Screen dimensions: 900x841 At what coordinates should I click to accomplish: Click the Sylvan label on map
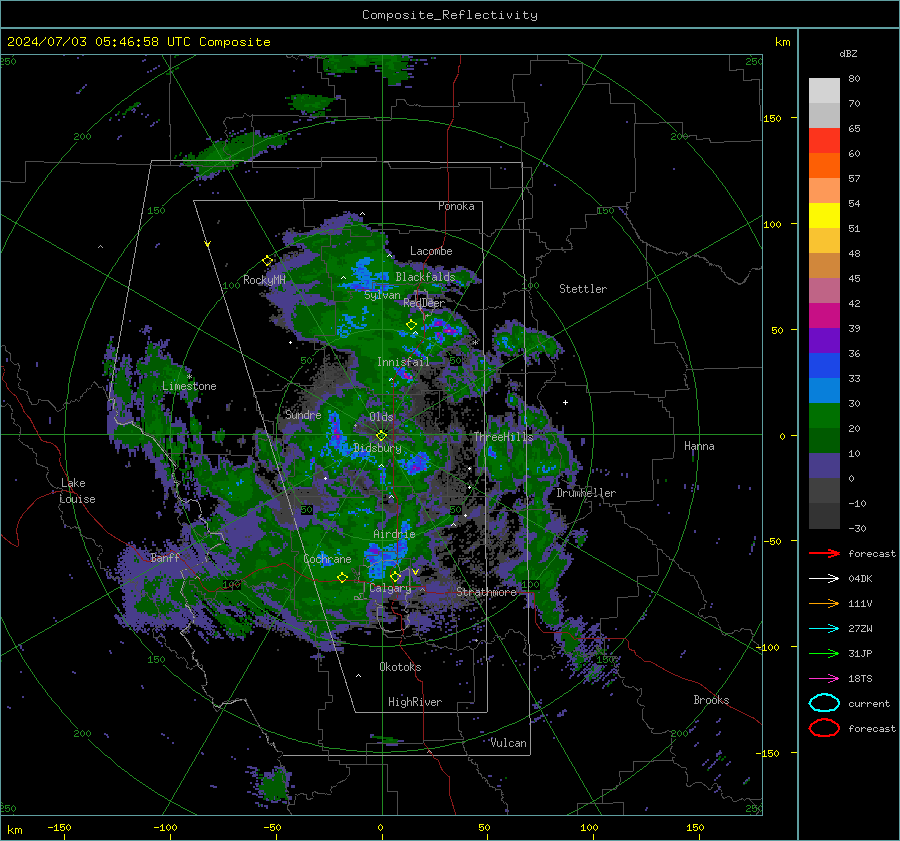point(382,295)
